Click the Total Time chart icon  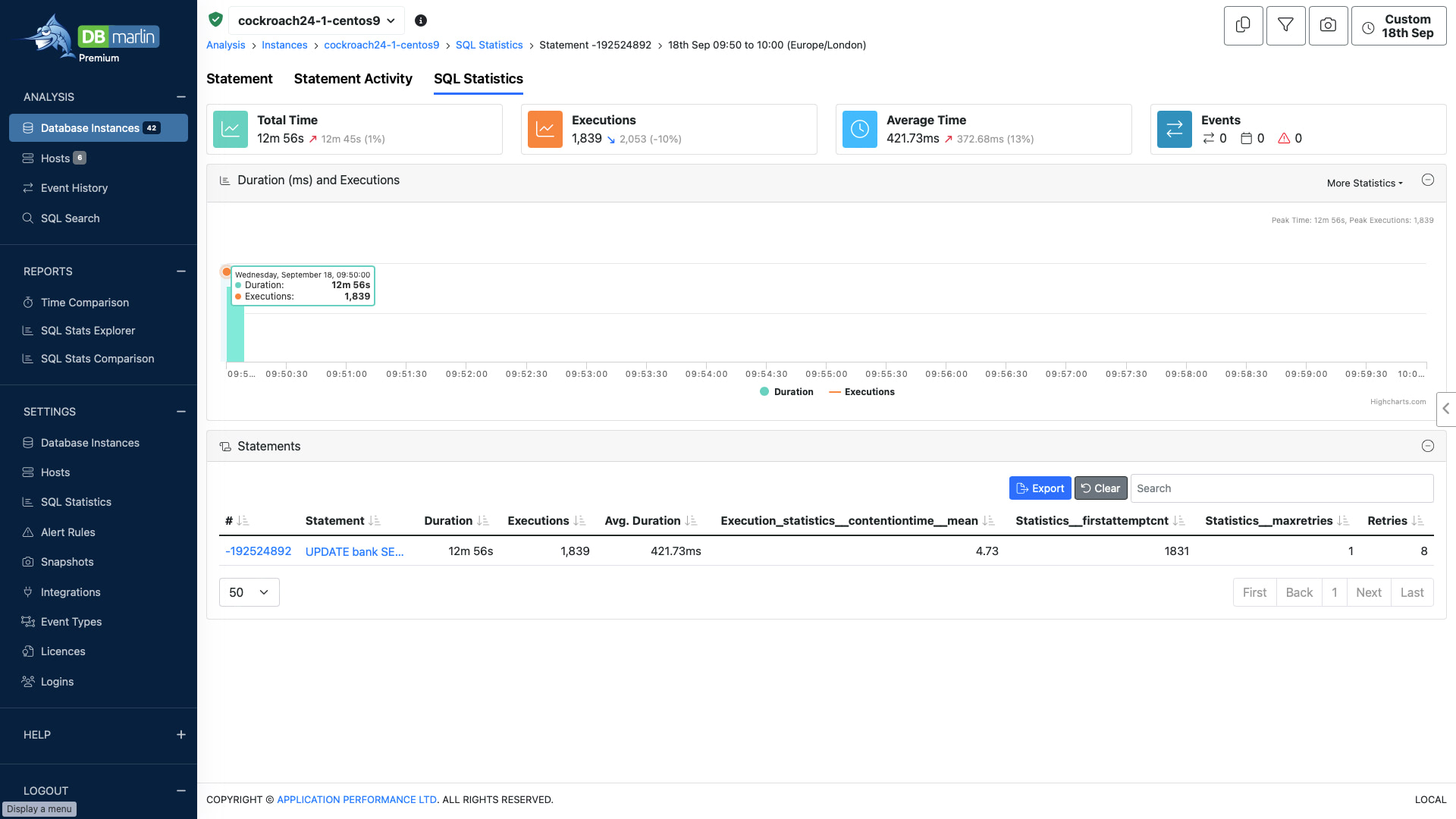click(x=231, y=129)
